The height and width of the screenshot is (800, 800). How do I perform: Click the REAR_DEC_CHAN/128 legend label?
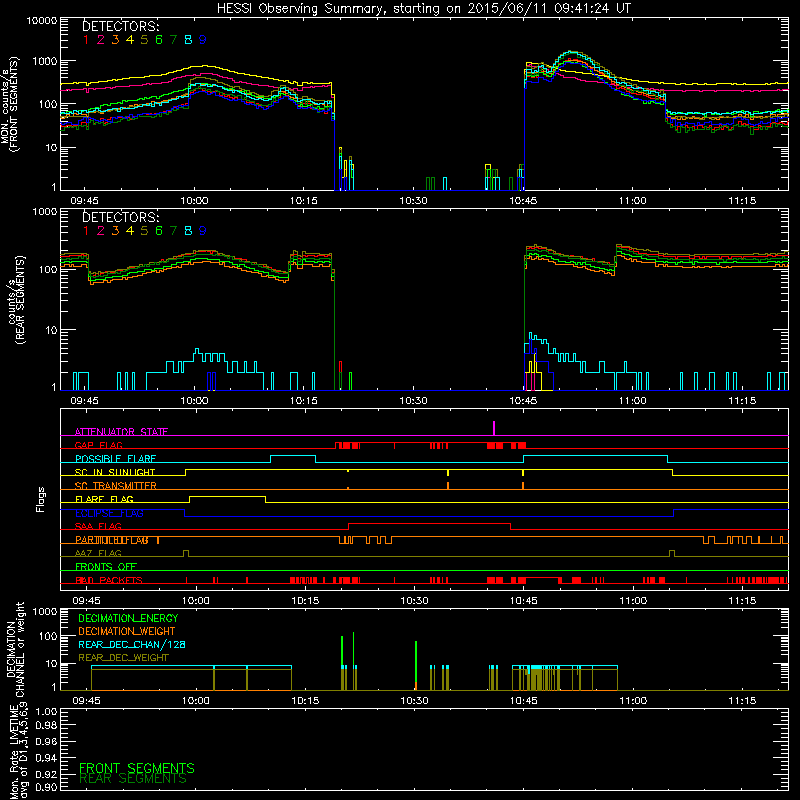coord(132,644)
